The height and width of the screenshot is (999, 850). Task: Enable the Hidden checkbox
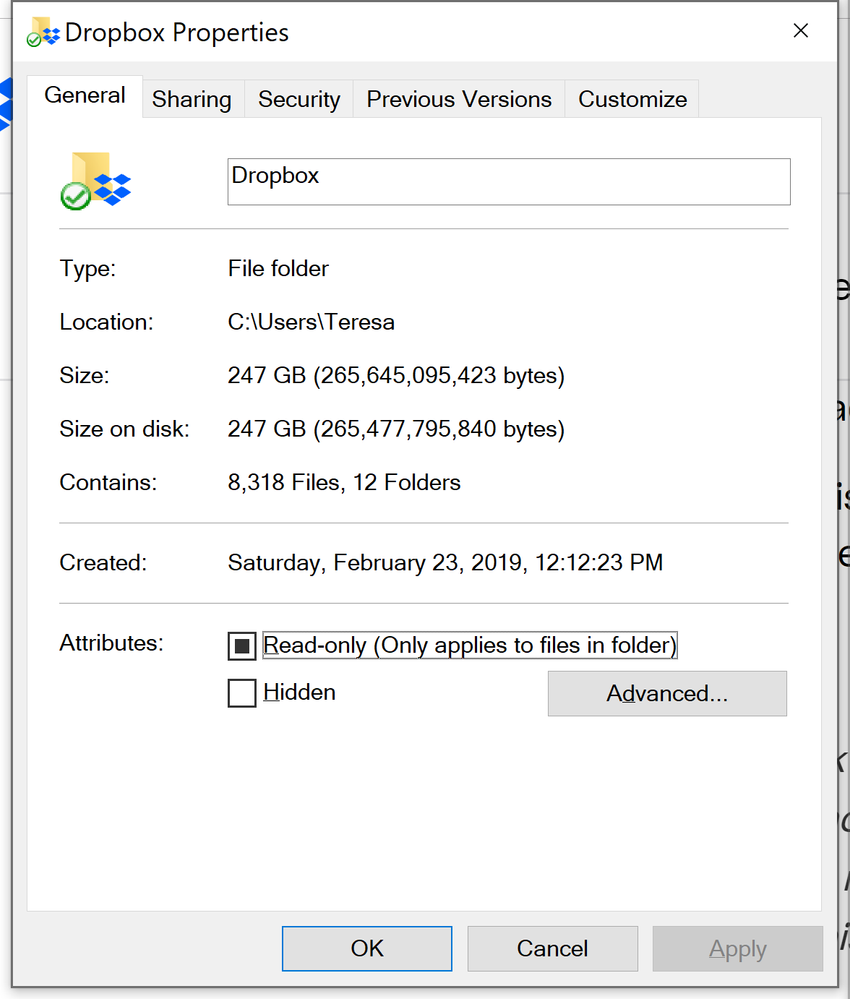[x=241, y=692]
